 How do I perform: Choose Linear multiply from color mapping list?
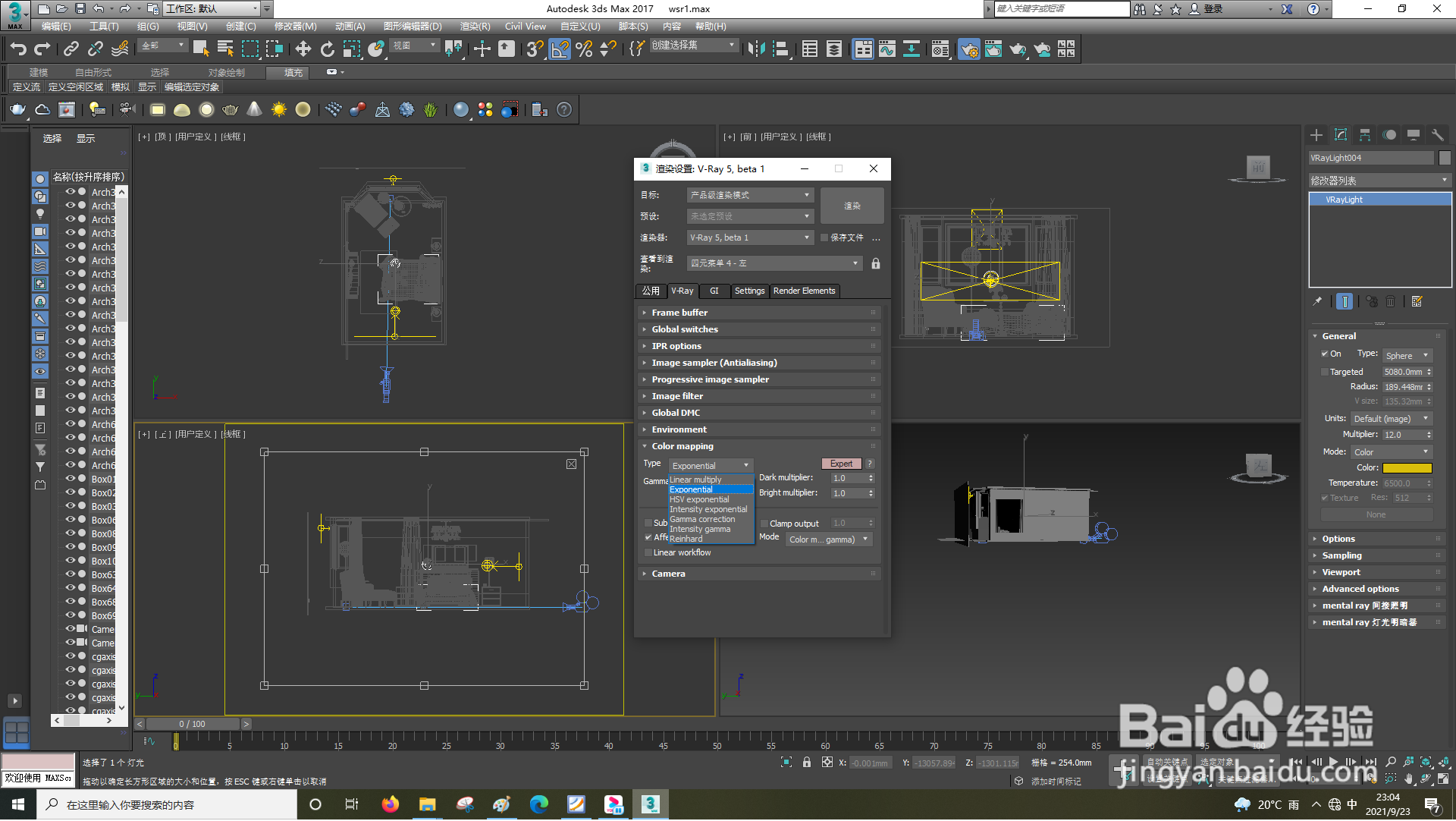click(711, 480)
